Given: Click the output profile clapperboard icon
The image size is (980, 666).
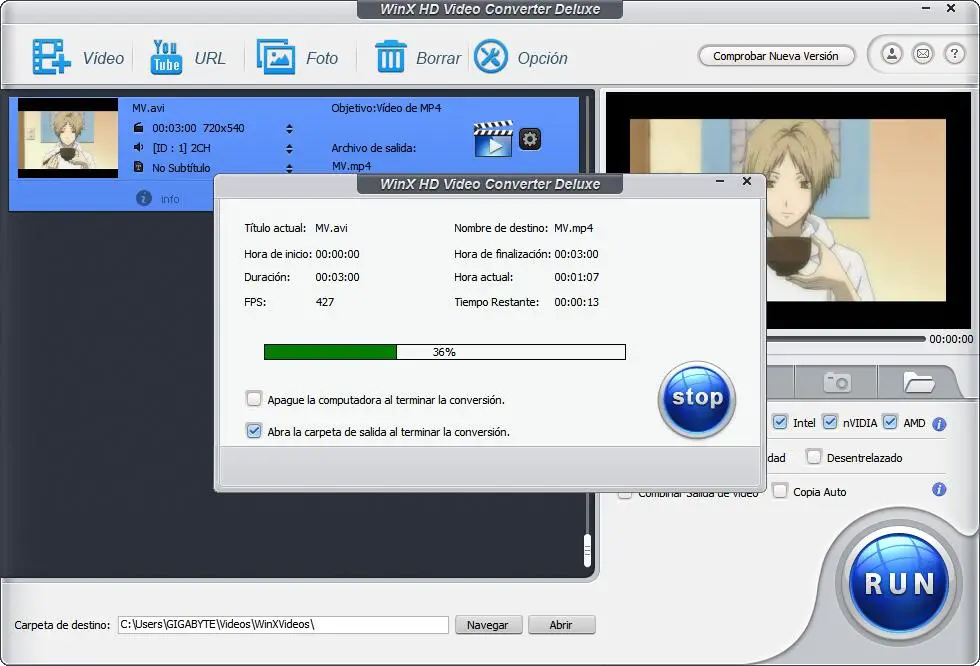Looking at the screenshot, I should (493, 138).
